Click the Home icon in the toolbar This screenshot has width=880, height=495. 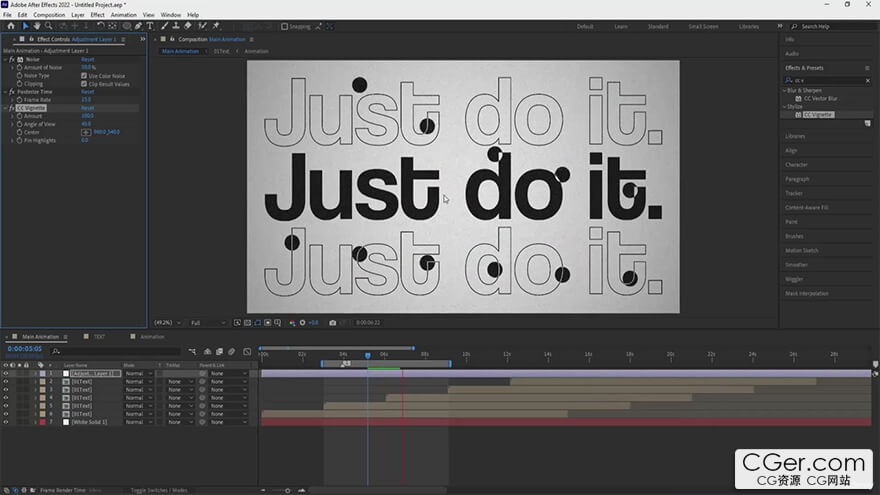tap(10, 26)
